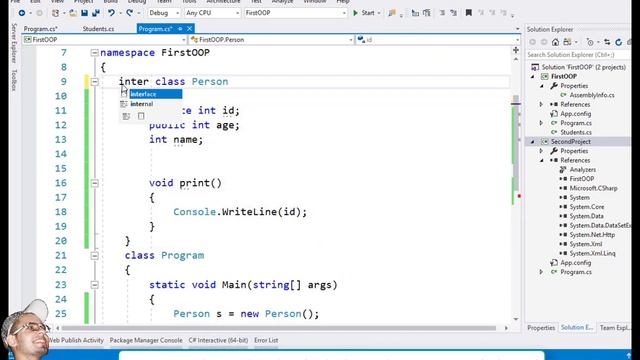Open the Properties panel tab

(x=541, y=328)
